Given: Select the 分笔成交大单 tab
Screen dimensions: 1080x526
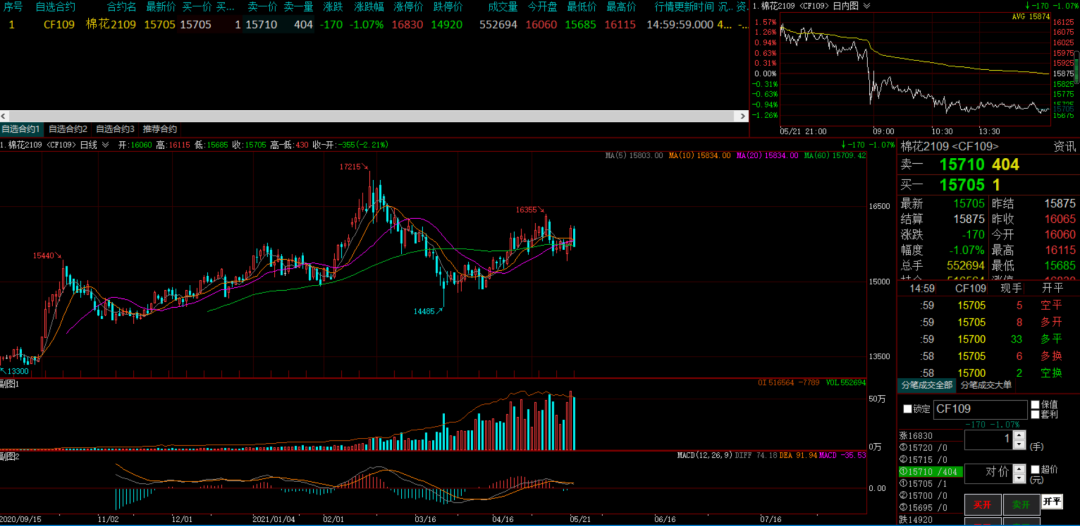Looking at the screenshot, I should (986, 385).
